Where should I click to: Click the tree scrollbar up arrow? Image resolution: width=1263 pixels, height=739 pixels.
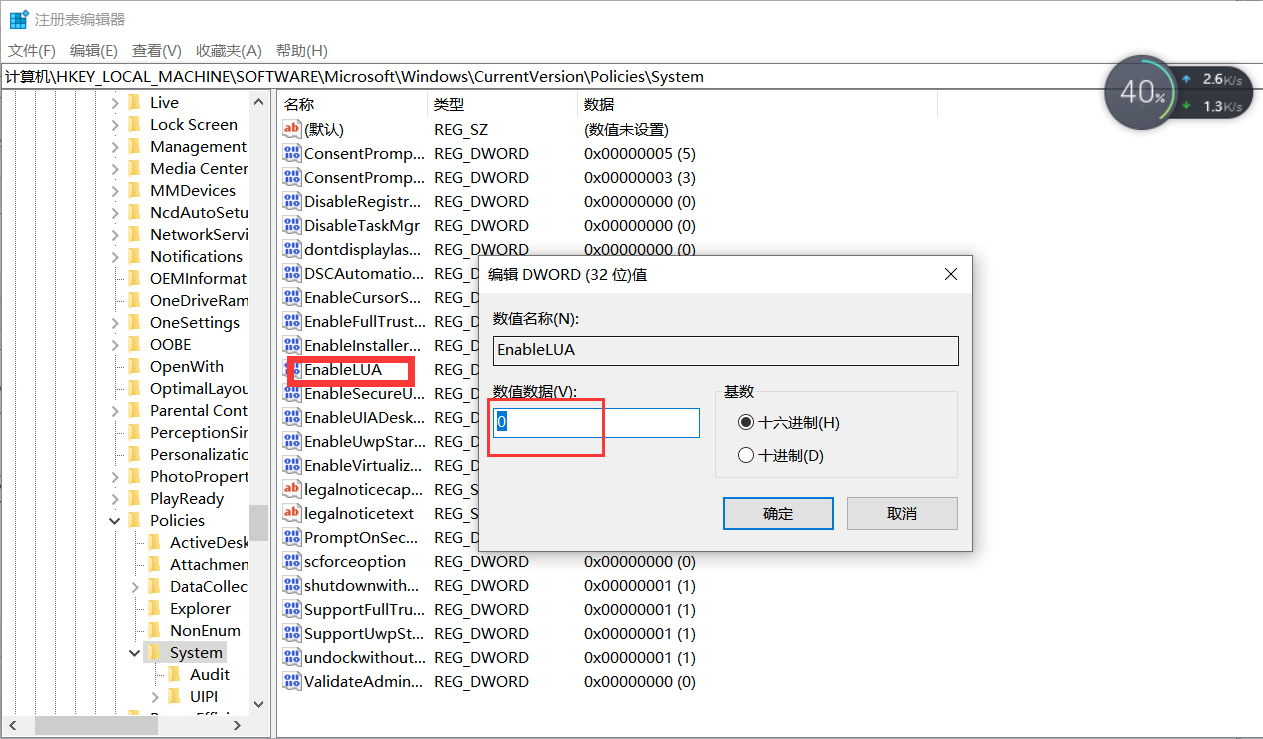tap(259, 101)
